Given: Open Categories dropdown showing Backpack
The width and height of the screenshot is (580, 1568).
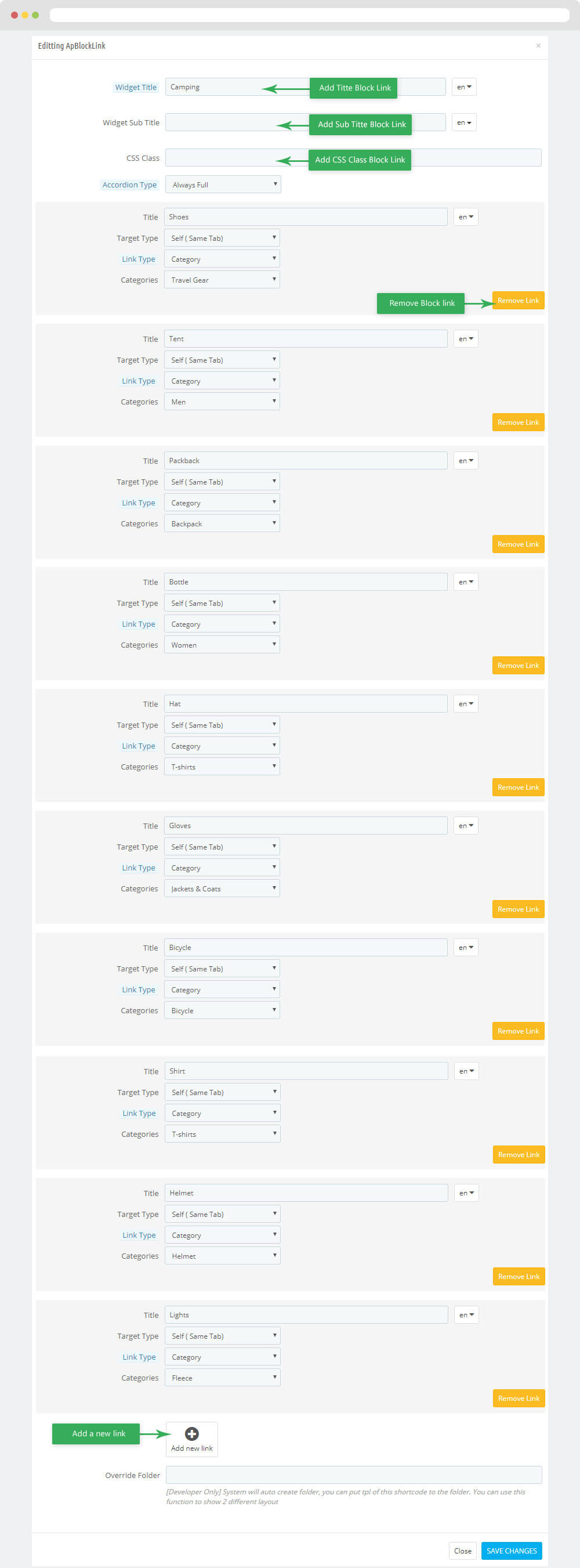Looking at the screenshot, I should pyautogui.click(x=222, y=523).
